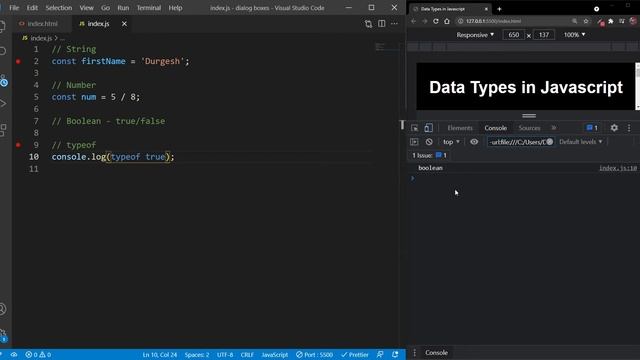
Task: Click the viewport width field showing 650
Action: point(513,35)
